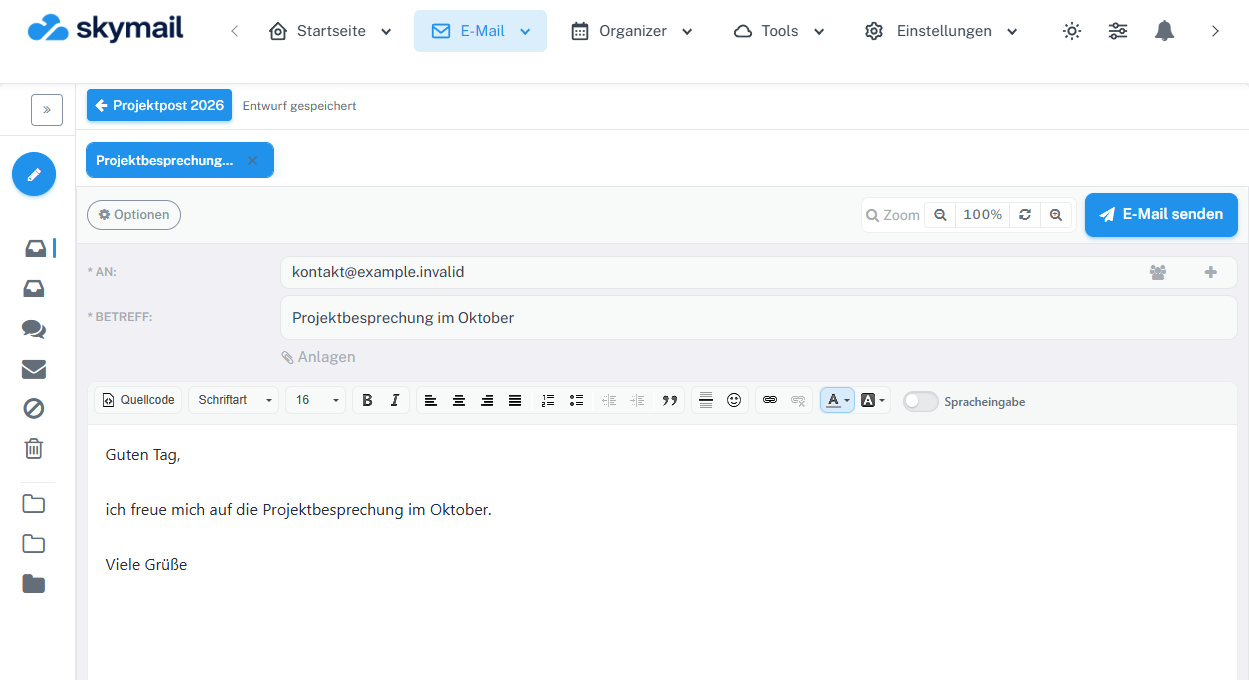Open the Optionen button
1249x680 pixels.
click(x=134, y=215)
